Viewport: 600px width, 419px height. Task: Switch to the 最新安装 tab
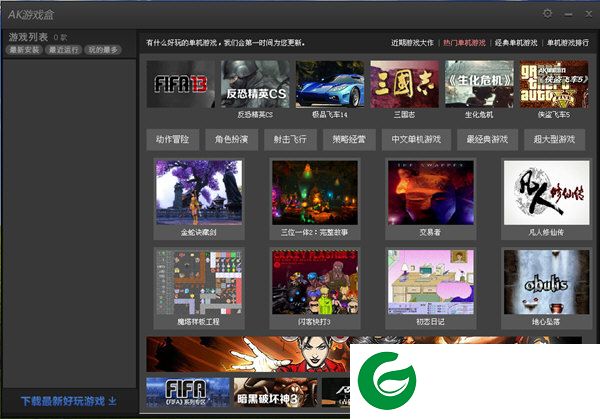coord(24,50)
